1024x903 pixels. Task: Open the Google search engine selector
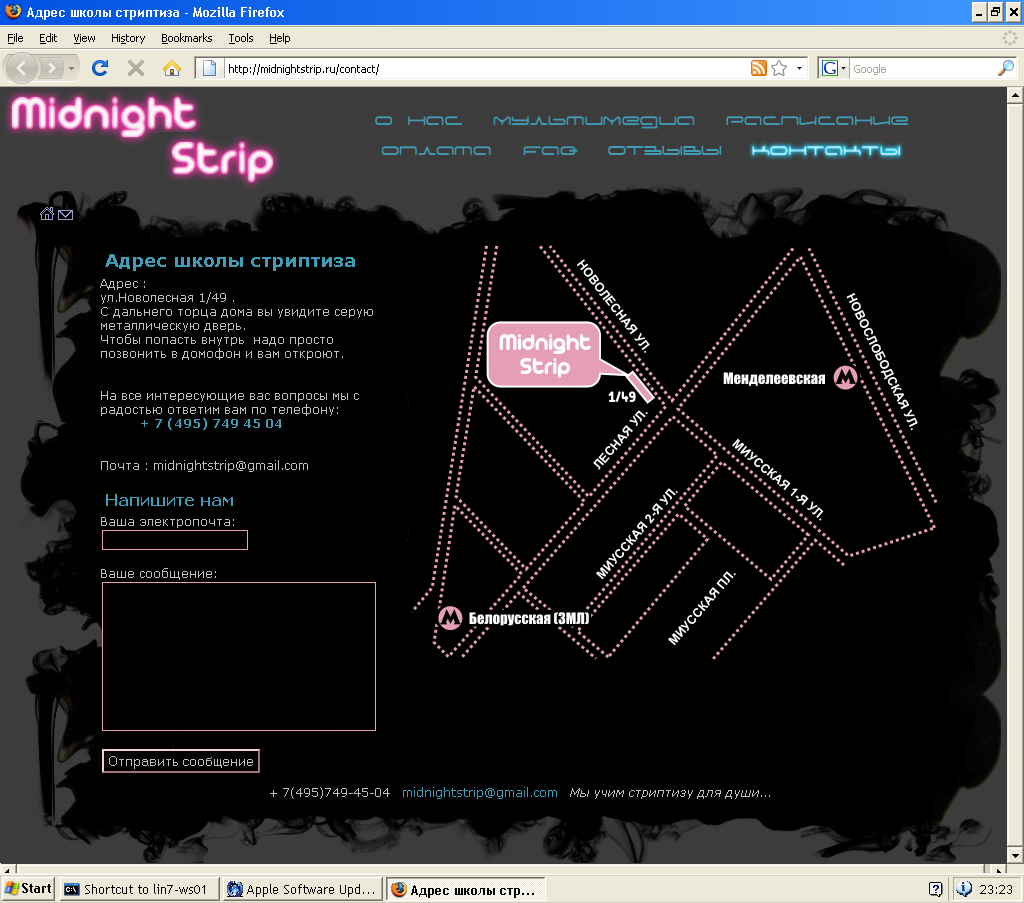(833, 69)
